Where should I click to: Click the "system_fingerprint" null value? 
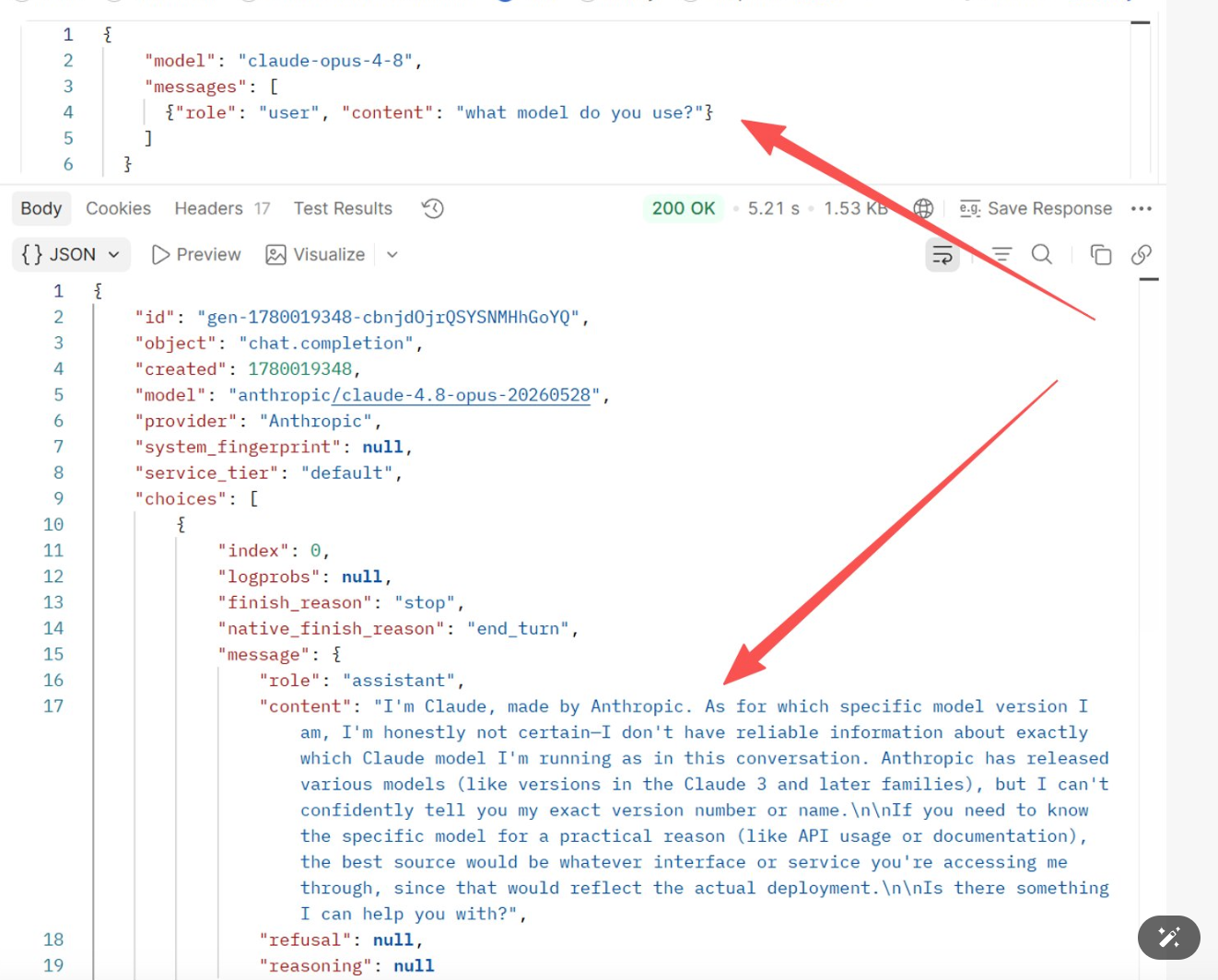(x=382, y=447)
